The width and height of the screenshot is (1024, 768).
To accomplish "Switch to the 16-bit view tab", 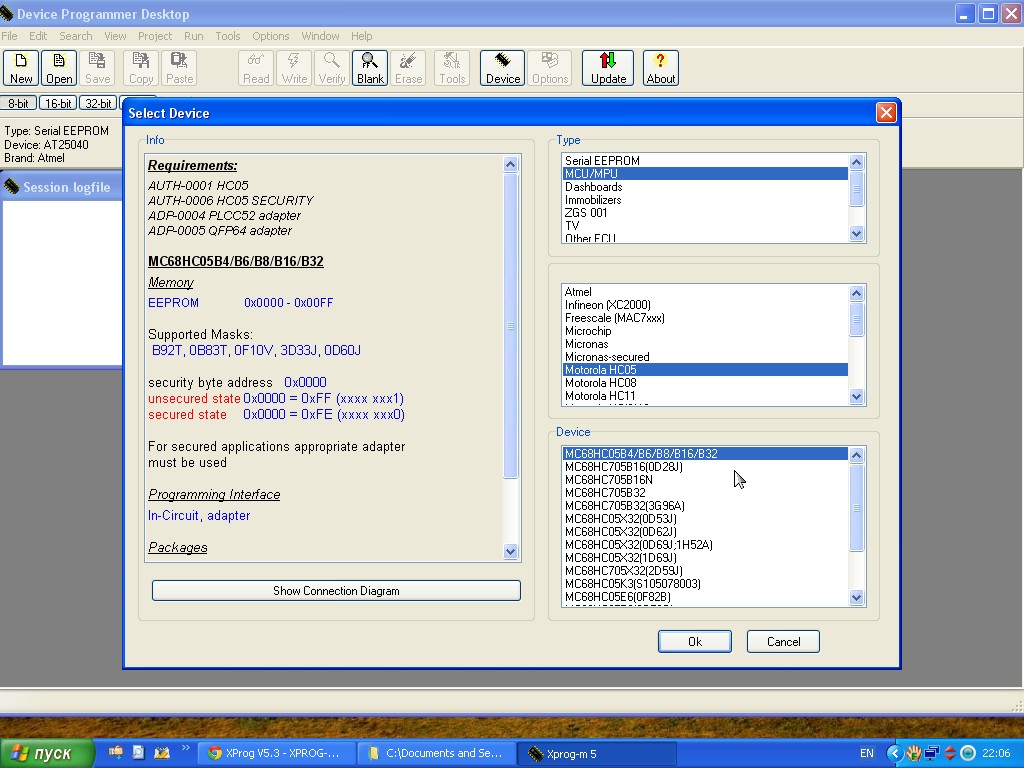I will coord(58,104).
